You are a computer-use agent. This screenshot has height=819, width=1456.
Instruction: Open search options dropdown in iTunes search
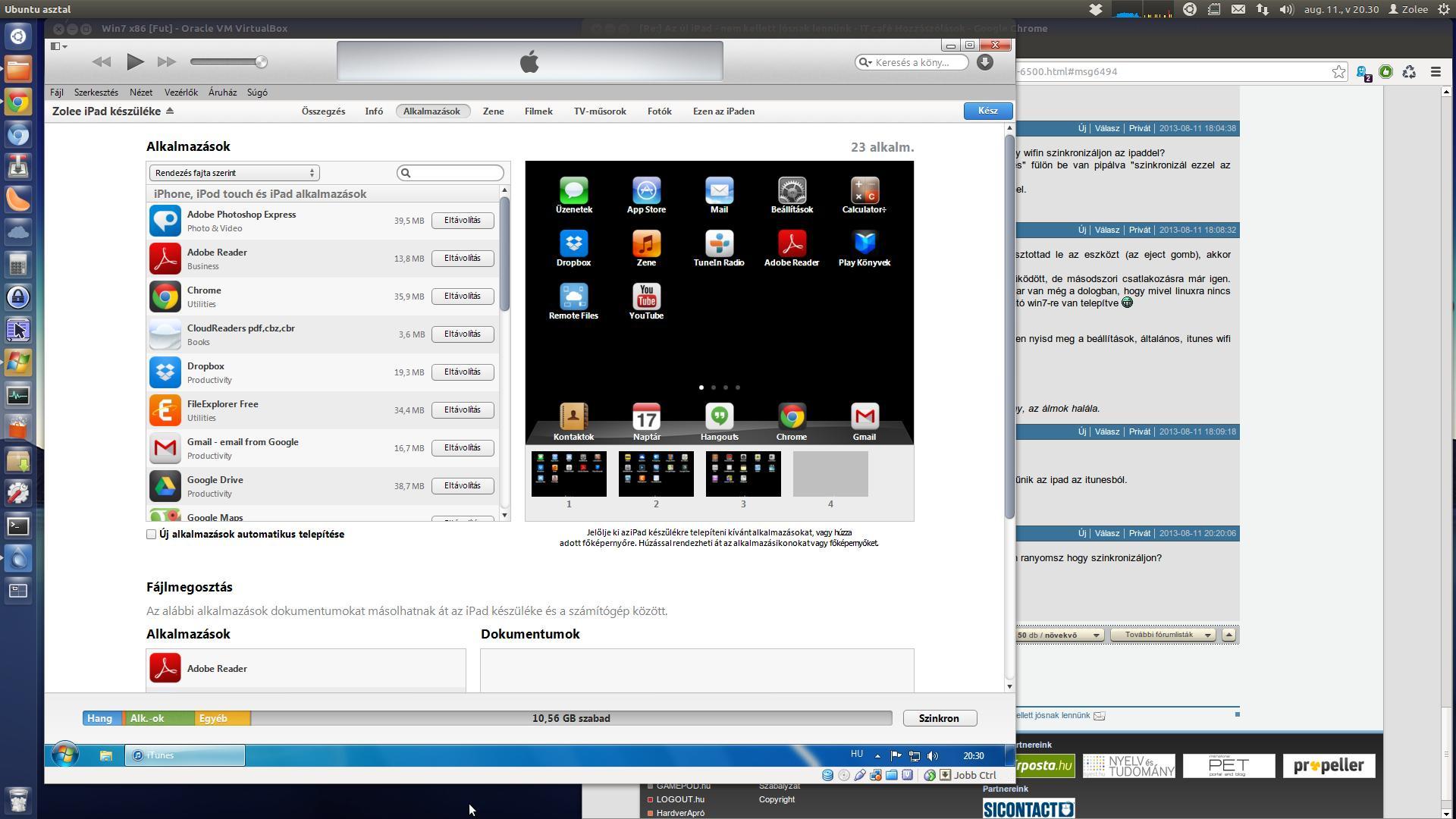coord(864,62)
